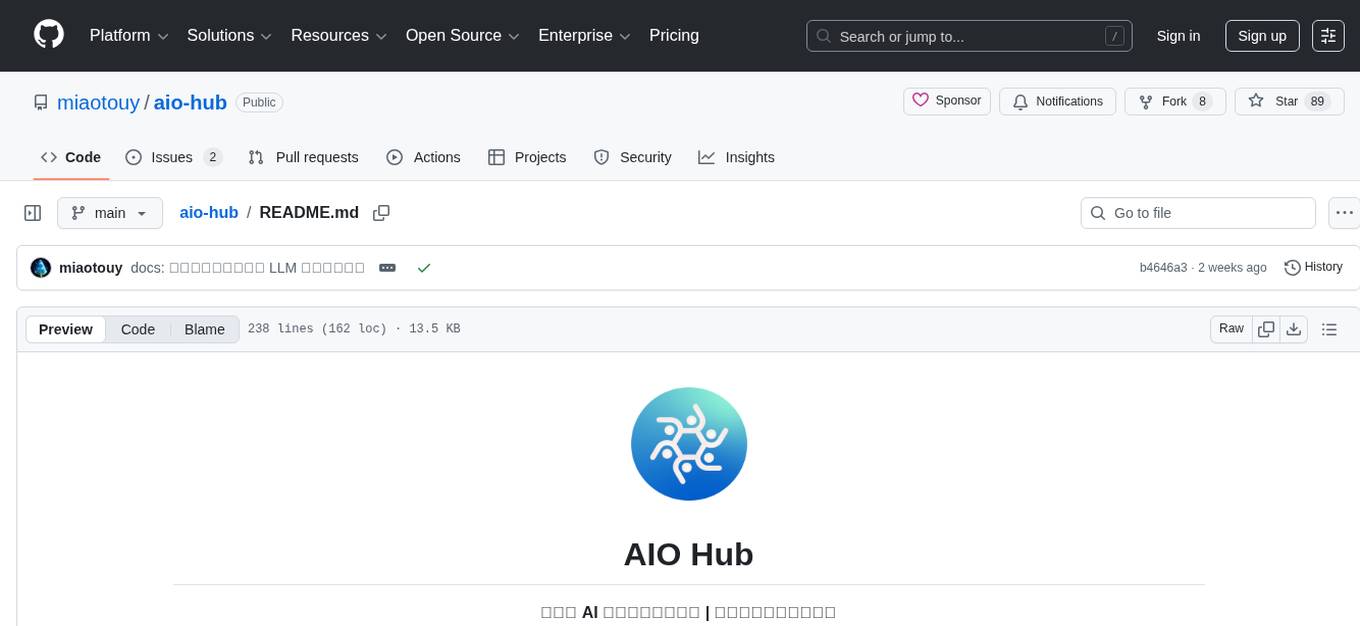Expand the Open Source navigation menu
Image resolution: width=1360 pixels, height=626 pixels.
point(461,35)
